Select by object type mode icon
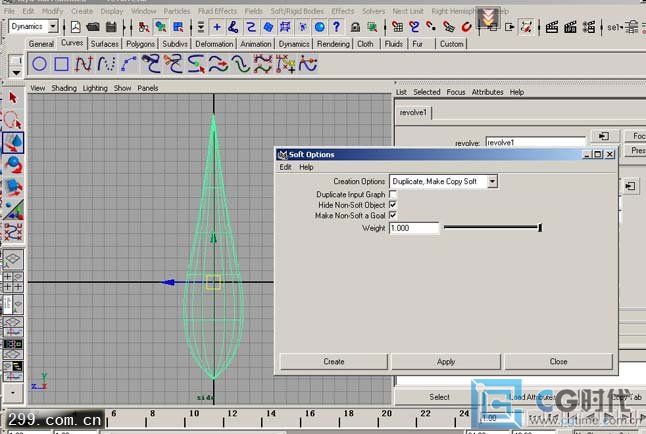The width and height of the screenshot is (646, 434). (161, 27)
